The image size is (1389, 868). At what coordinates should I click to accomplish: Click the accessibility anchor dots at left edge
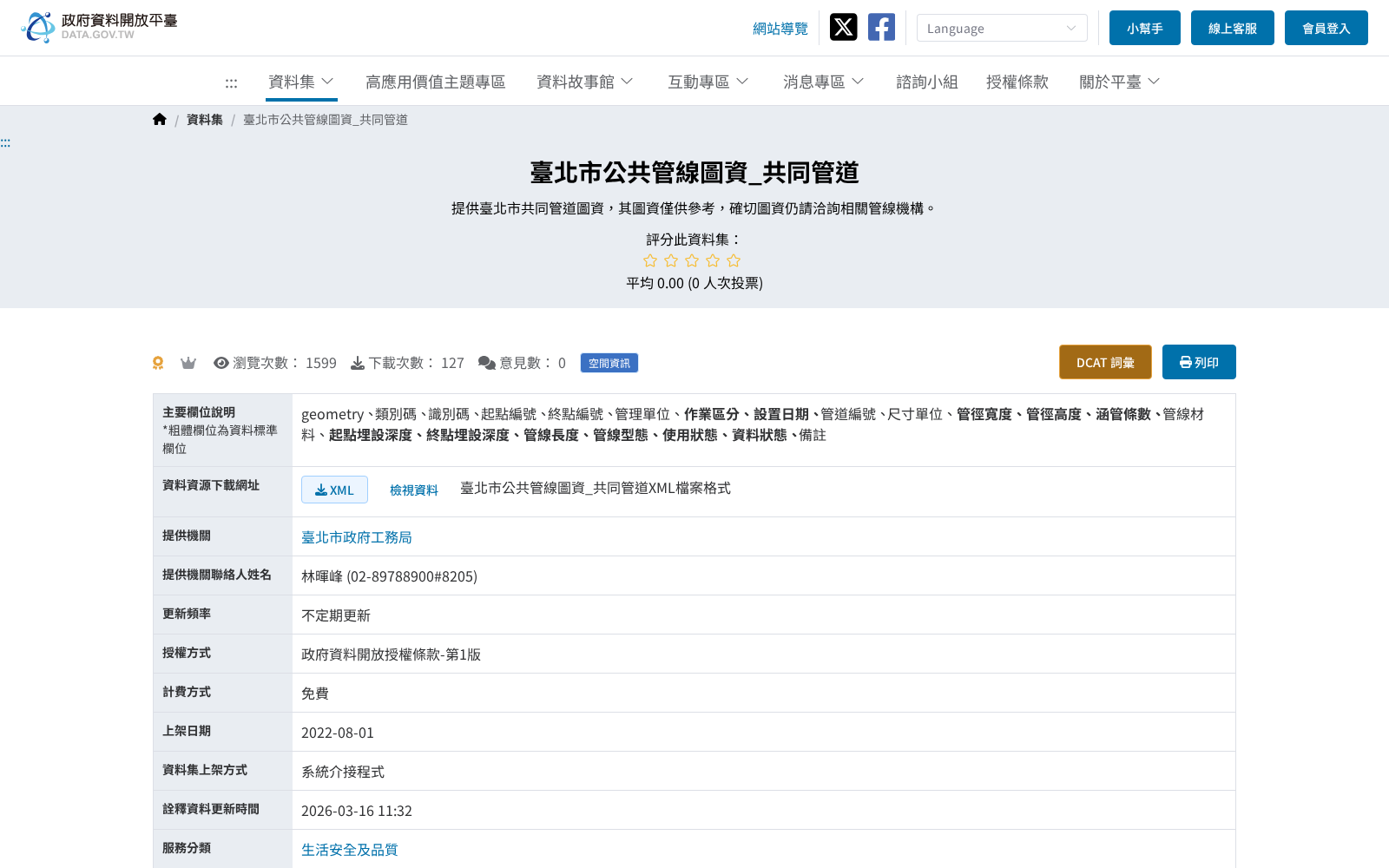click(x=5, y=142)
